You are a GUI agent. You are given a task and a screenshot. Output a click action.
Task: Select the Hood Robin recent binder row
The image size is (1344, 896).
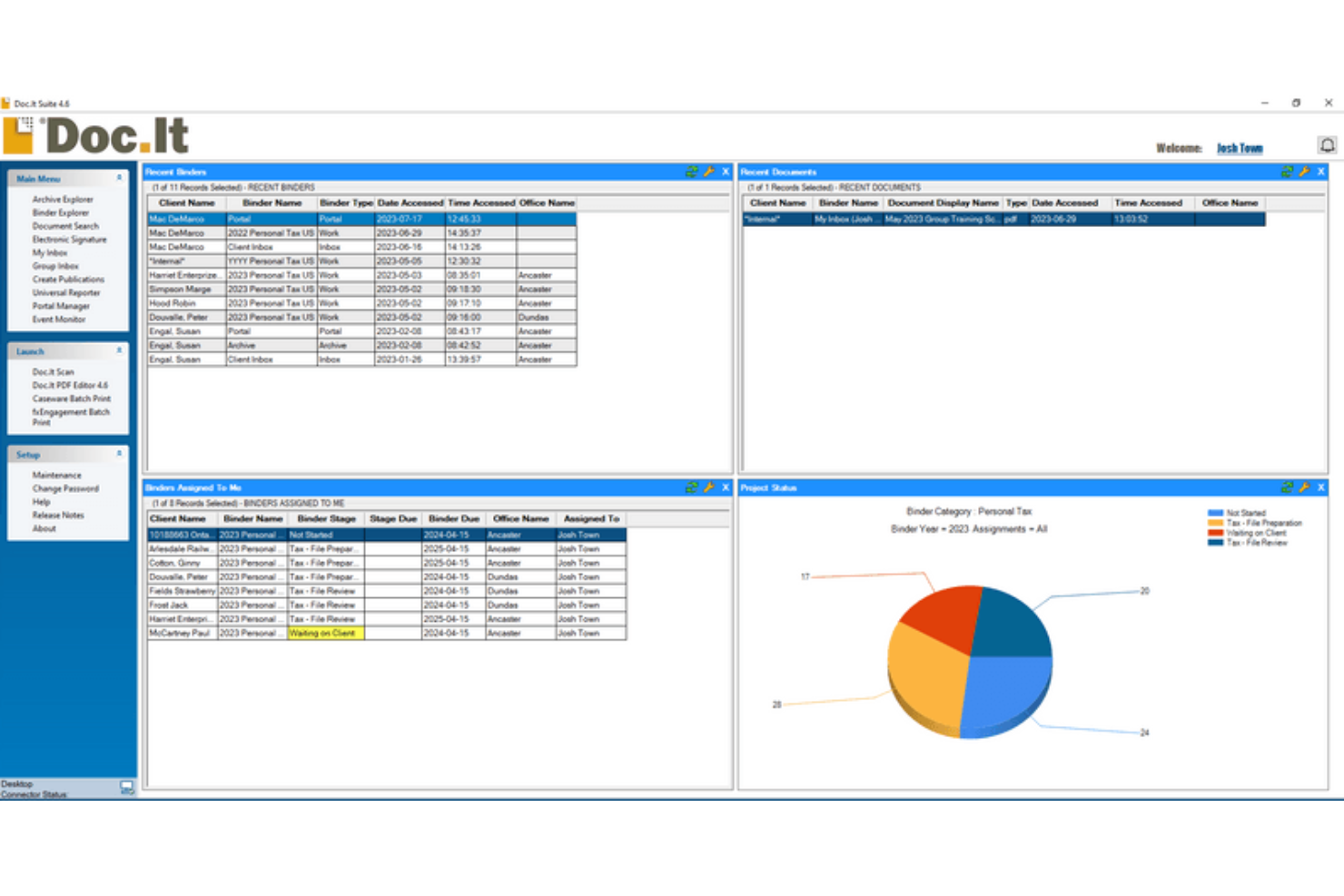tap(361, 303)
